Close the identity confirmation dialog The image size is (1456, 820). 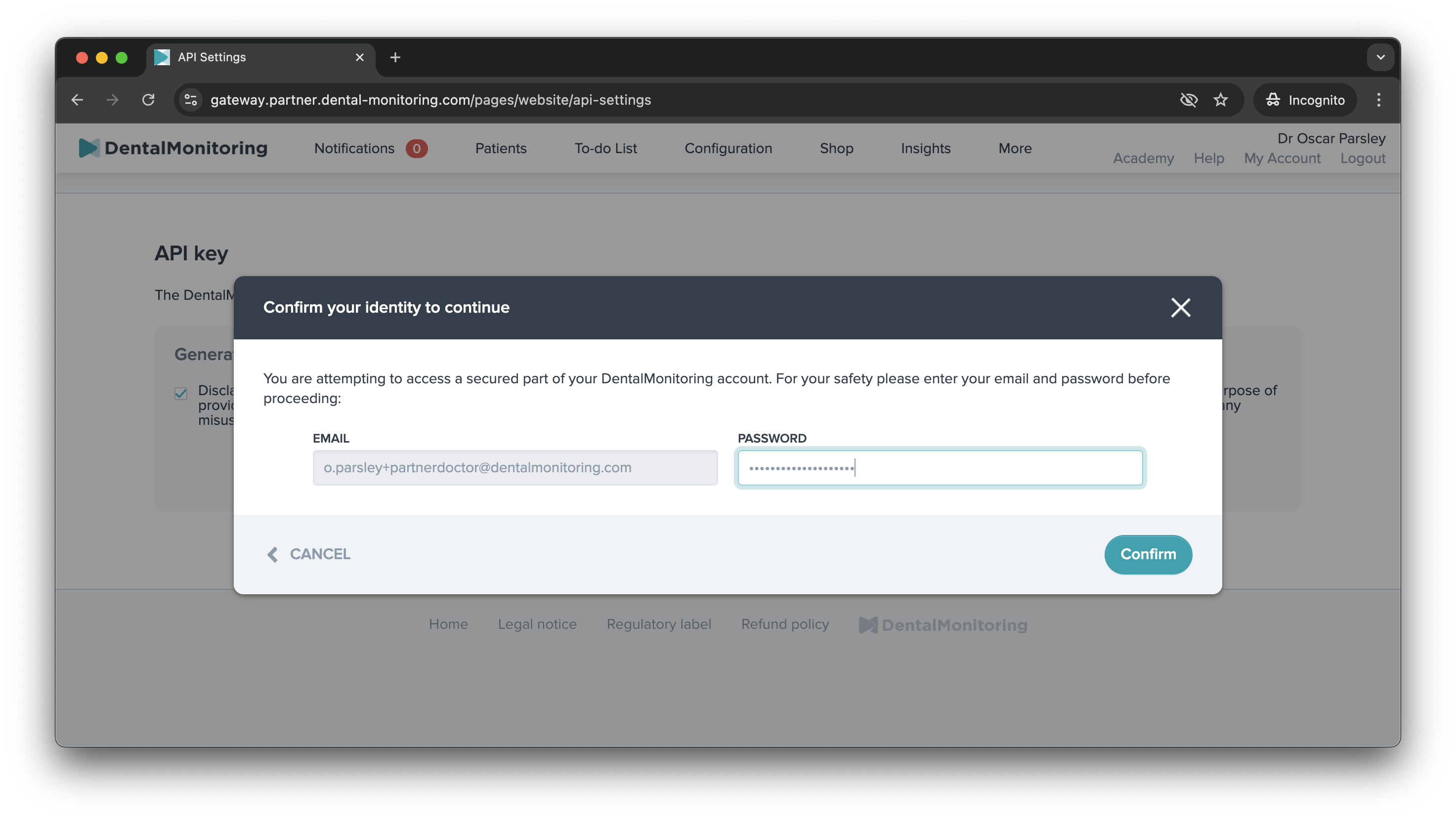(x=1180, y=308)
